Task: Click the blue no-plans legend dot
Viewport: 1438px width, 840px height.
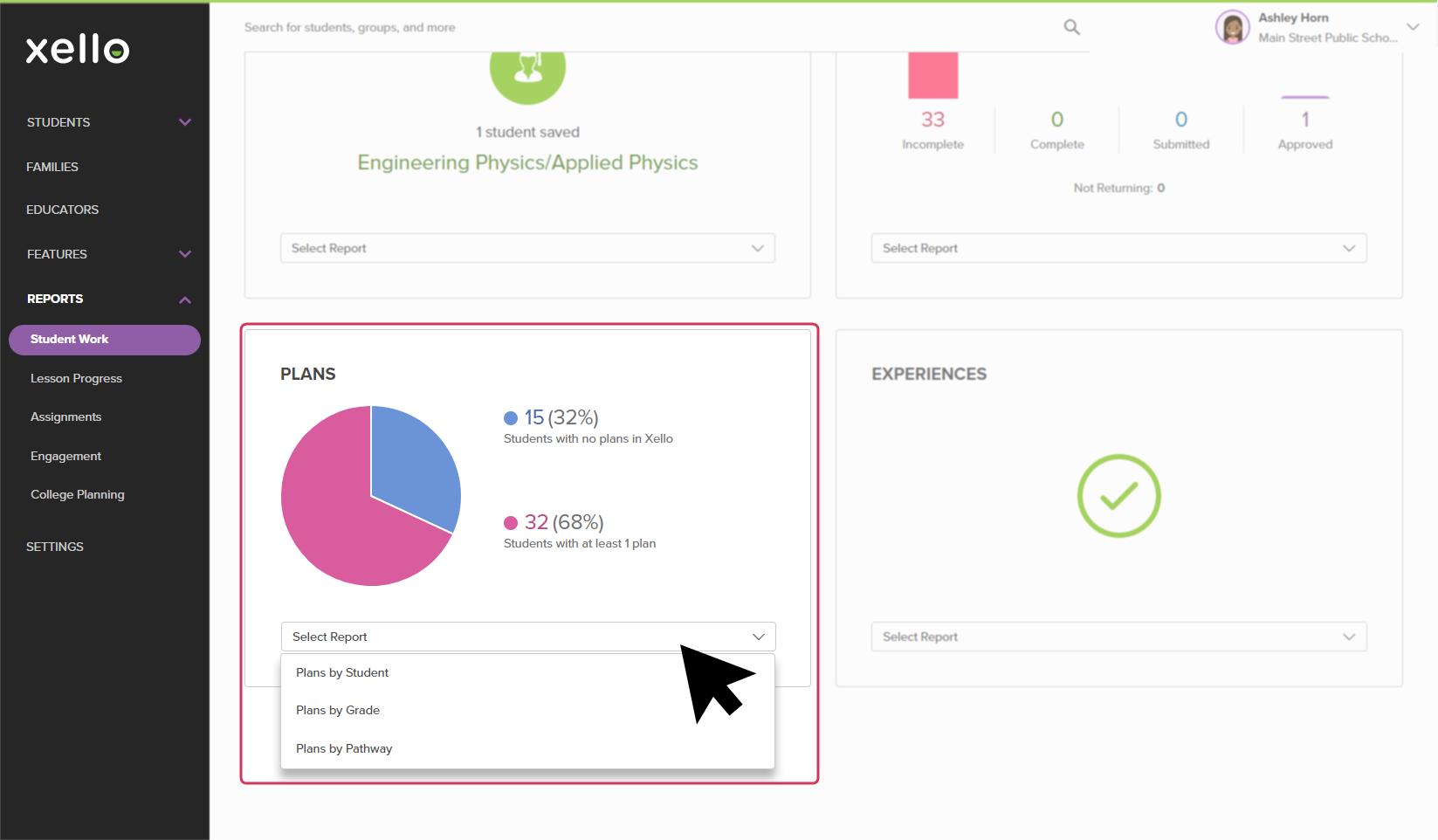Action: point(511,418)
